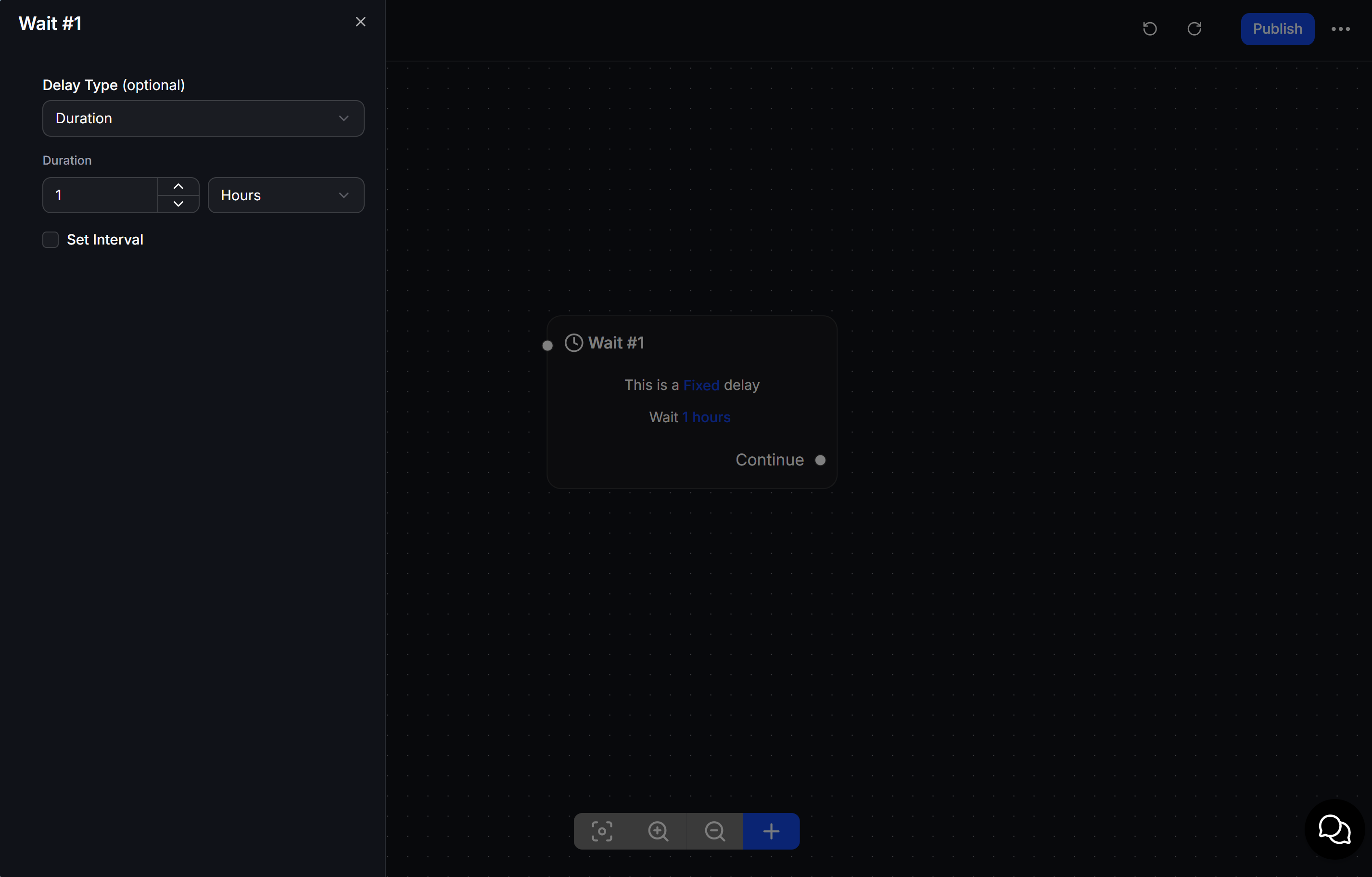
Task: Select the Wait #1 node title
Action: (x=616, y=343)
